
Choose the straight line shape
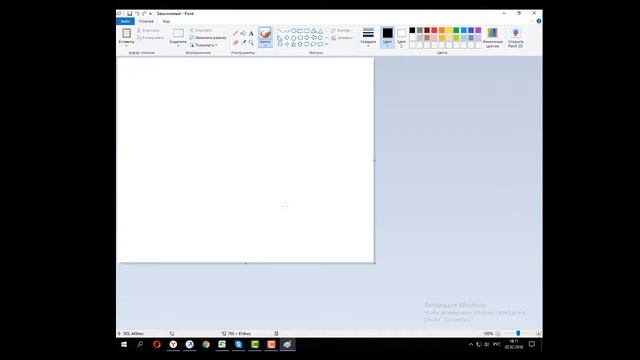pyautogui.click(x=280, y=31)
